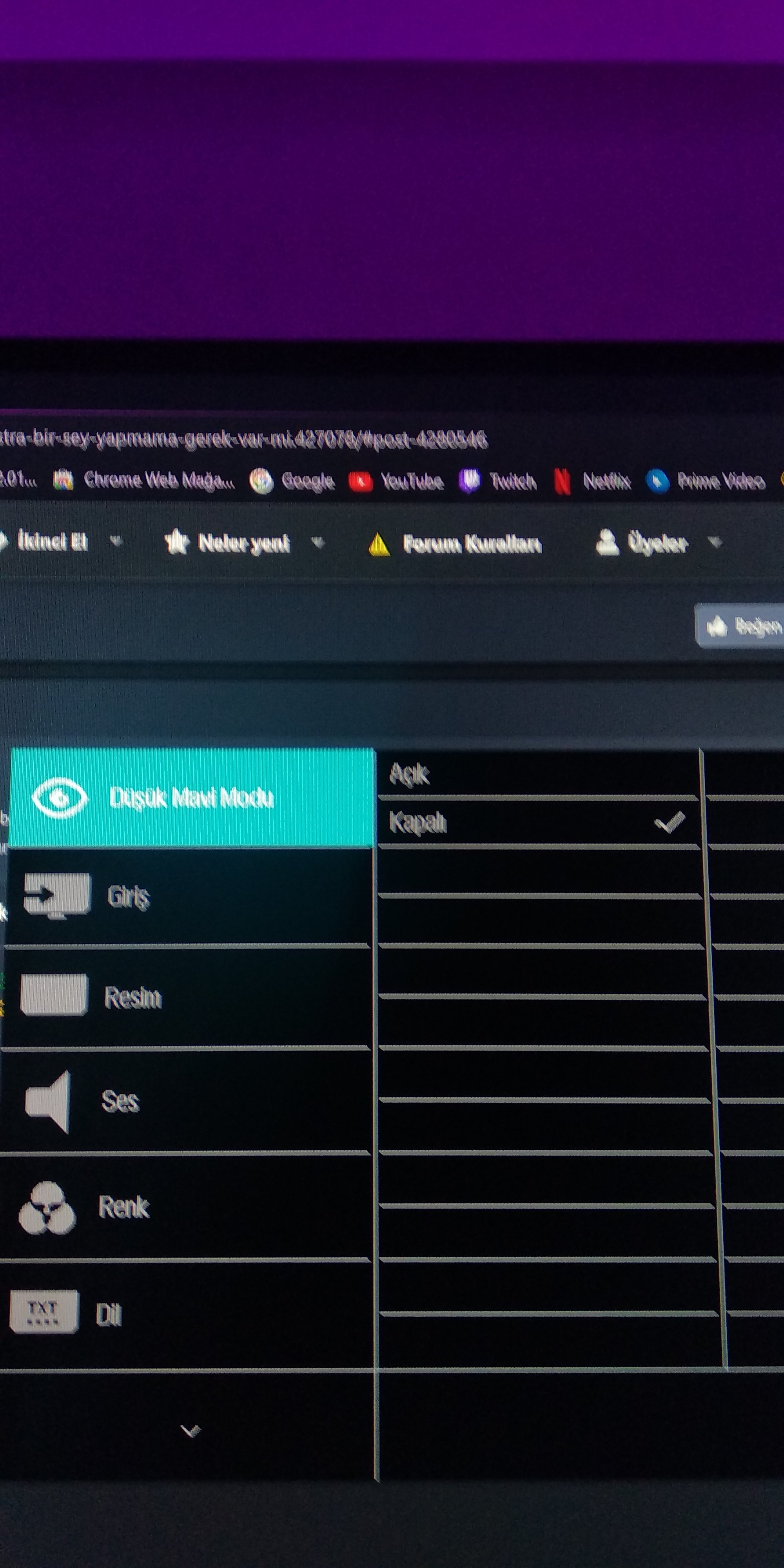The image size is (784, 1568).
Task: Expand the Üyeler dropdown arrow
Action: coord(715,541)
